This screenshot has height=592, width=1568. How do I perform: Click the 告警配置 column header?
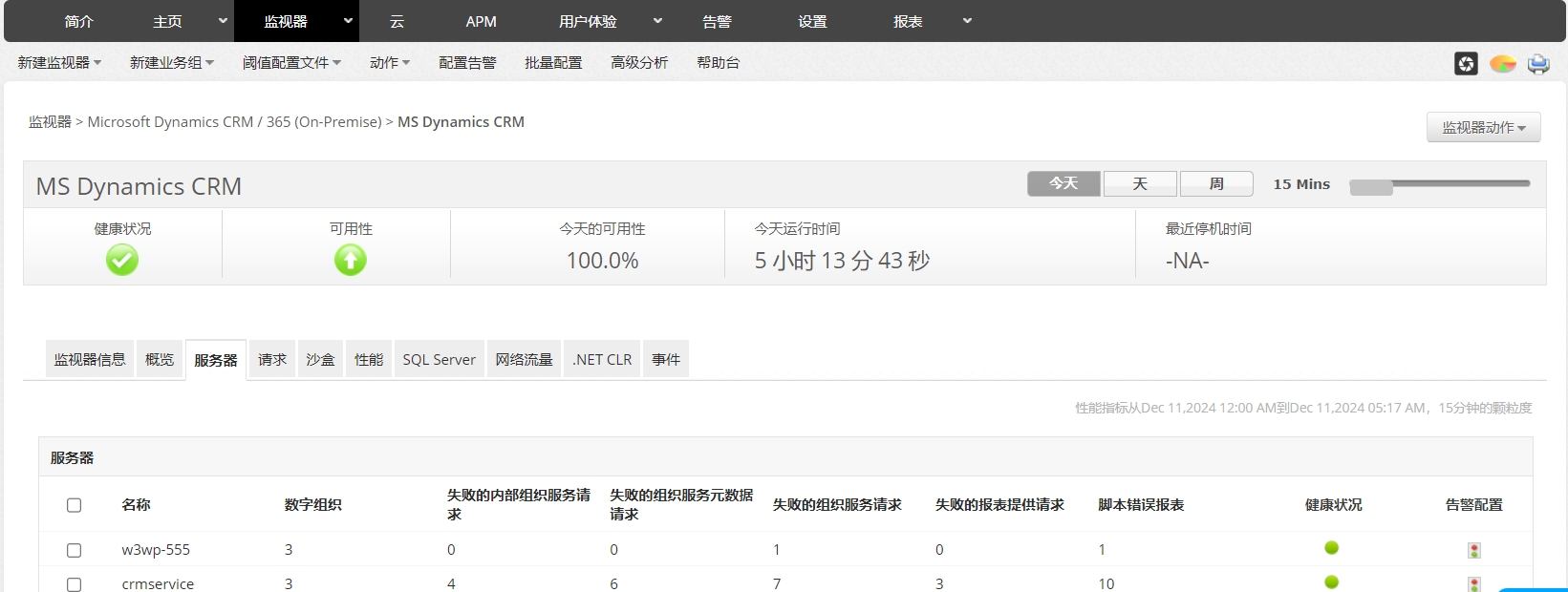click(1474, 505)
